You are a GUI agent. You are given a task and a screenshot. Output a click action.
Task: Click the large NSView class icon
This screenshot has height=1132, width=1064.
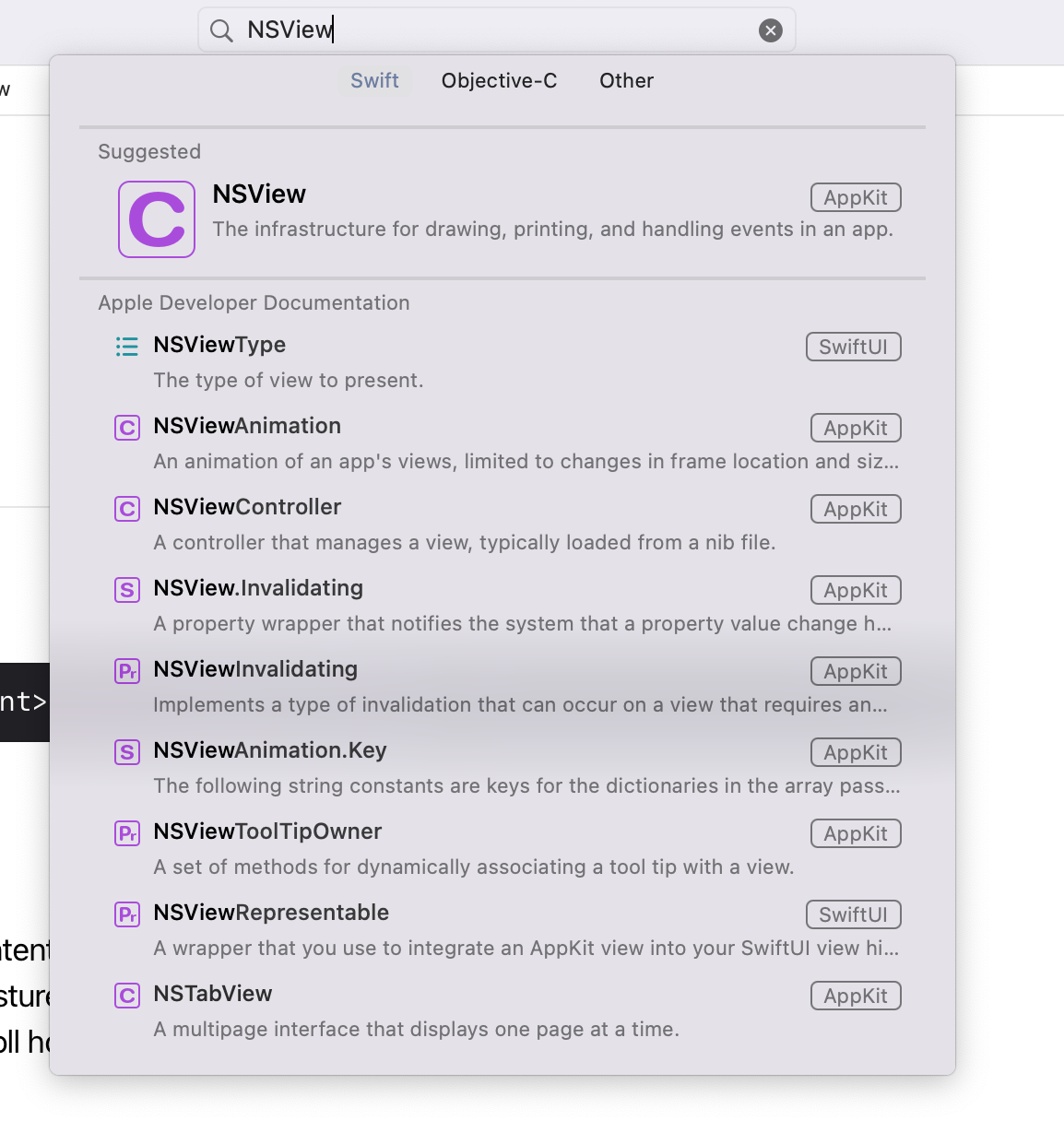pyautogui.click(x=157, y=219)
